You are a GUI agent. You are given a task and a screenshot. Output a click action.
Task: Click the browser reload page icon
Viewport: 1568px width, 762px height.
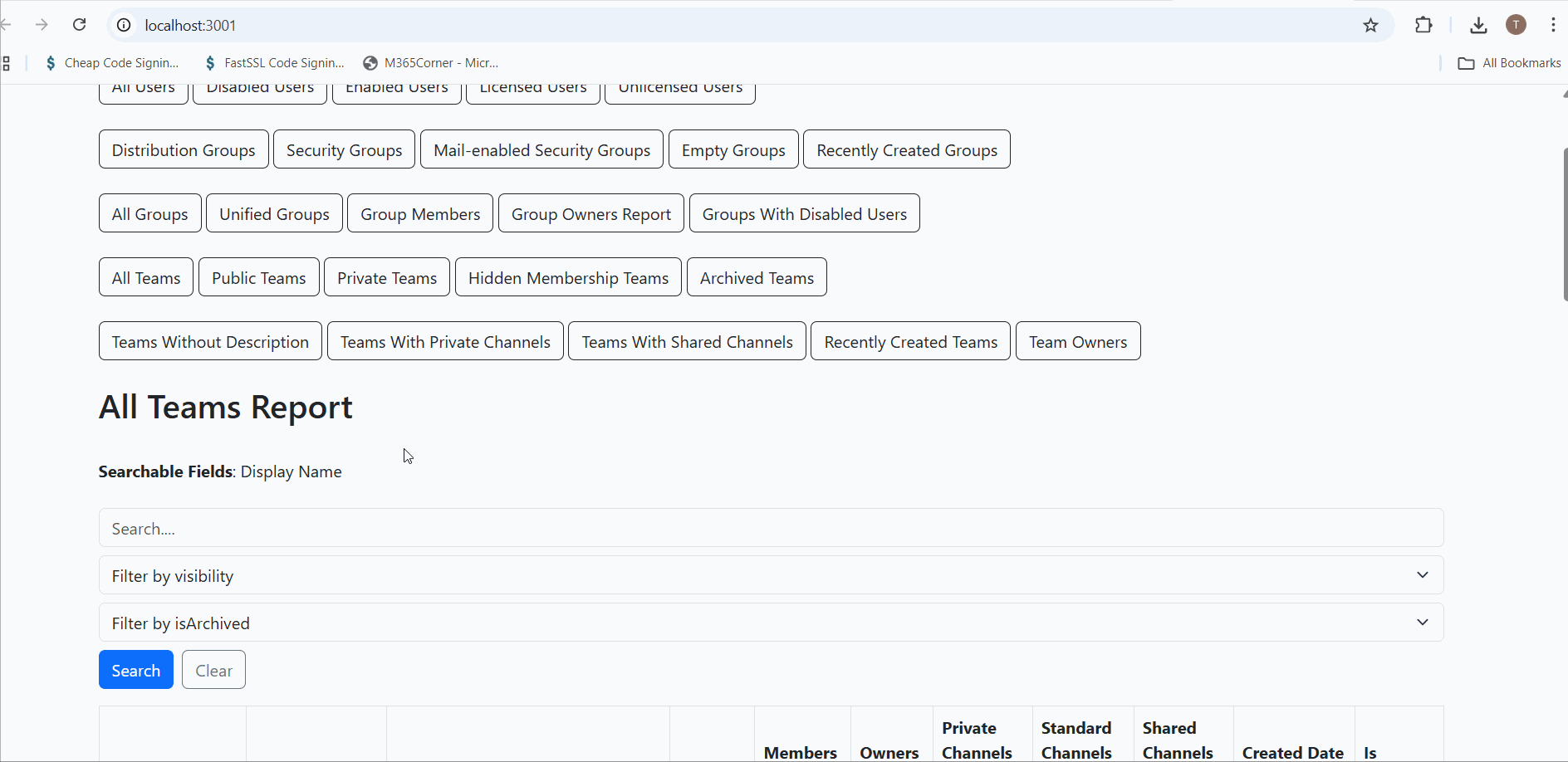click(80, 25)
